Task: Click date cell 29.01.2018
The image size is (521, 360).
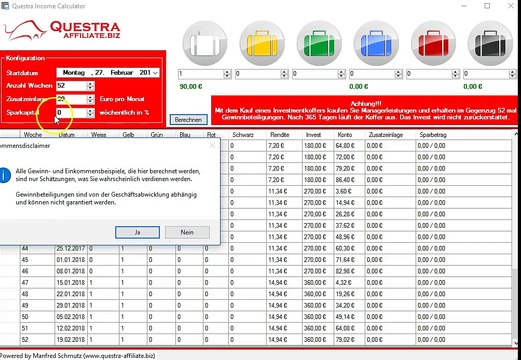Action: pos(71,305)
